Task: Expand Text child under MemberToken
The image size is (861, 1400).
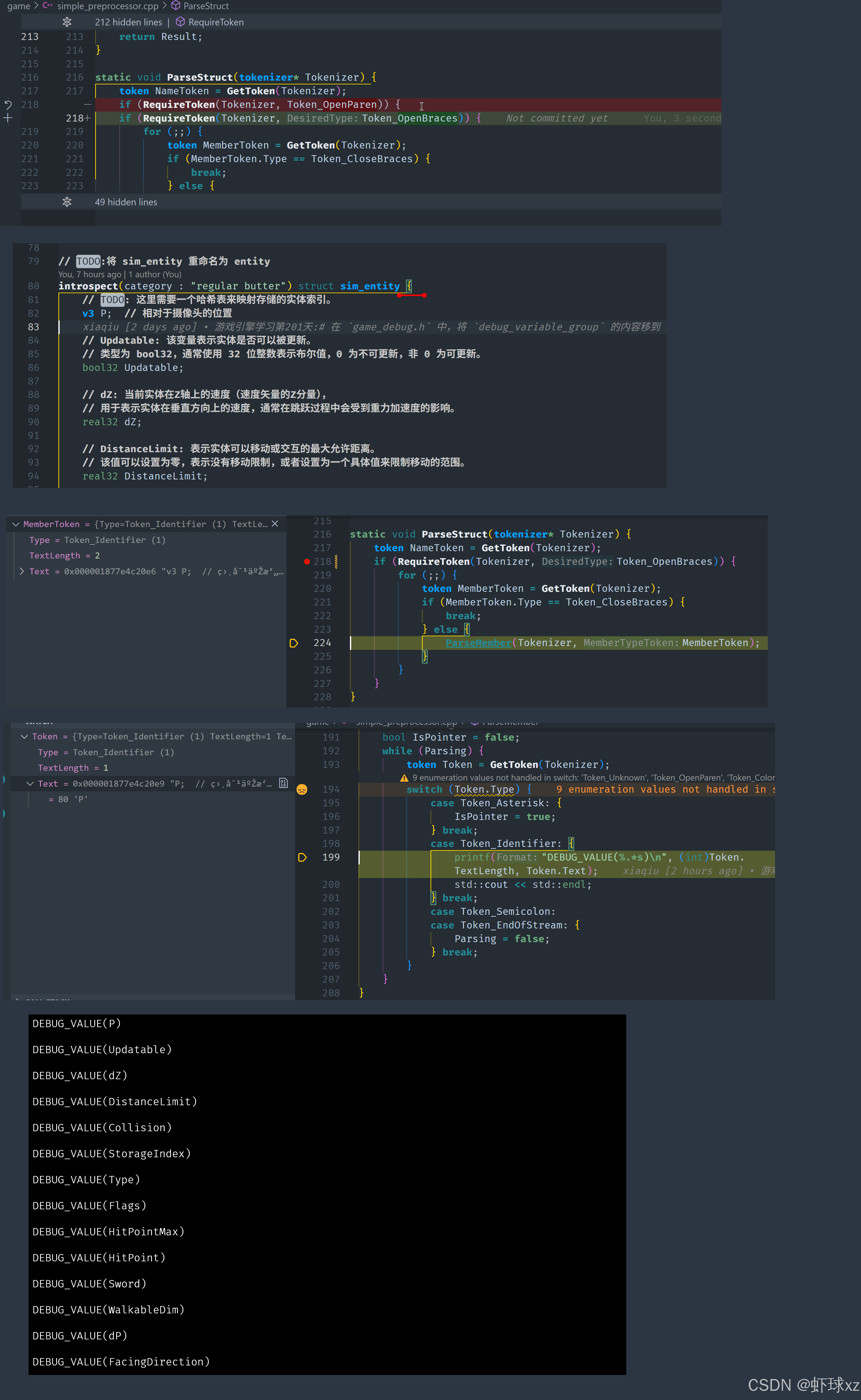Action: (22, 571)
